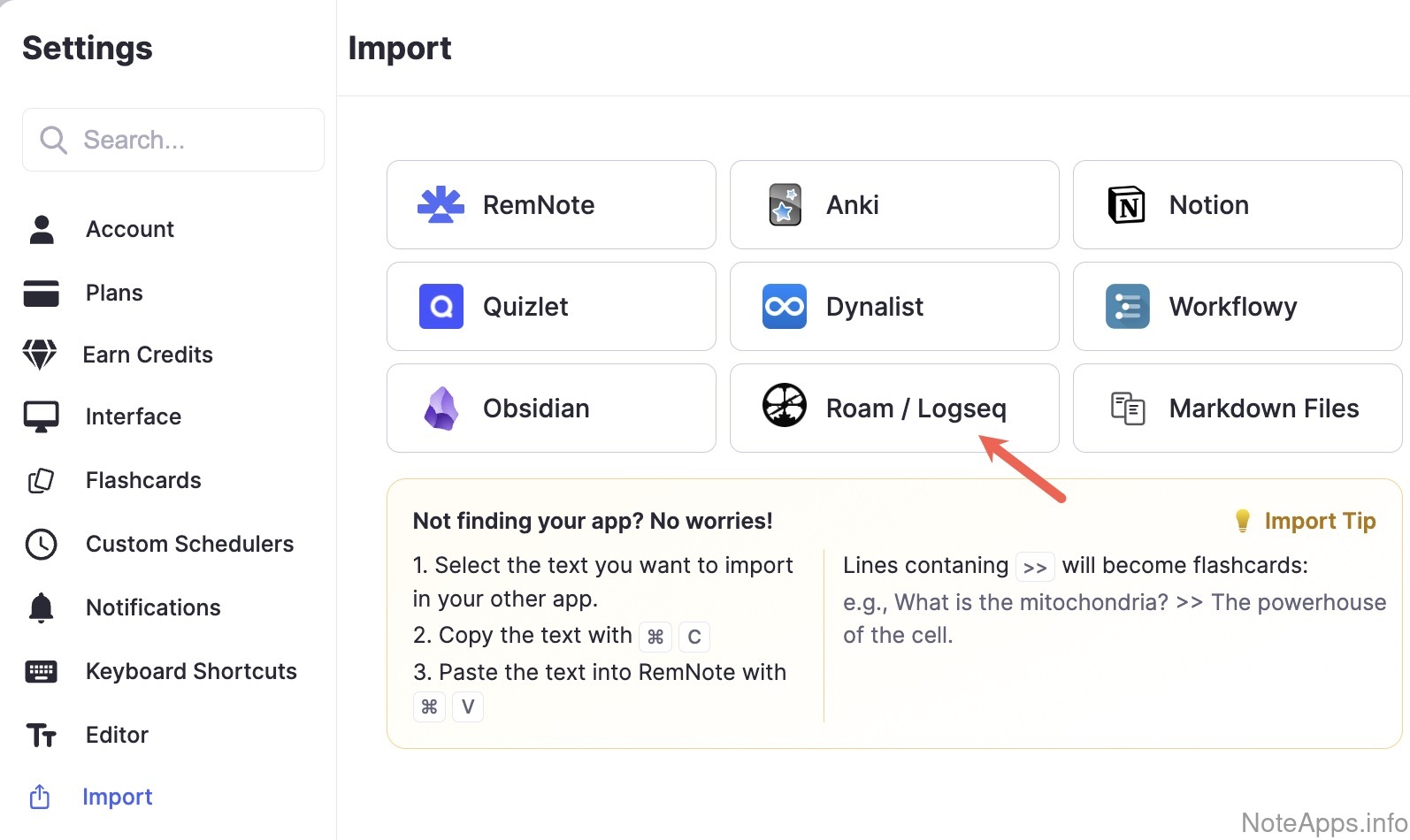Click the Obsidian crystal icon
The height and width of the screenshot is (840, 1410).
tap(441, 409)
